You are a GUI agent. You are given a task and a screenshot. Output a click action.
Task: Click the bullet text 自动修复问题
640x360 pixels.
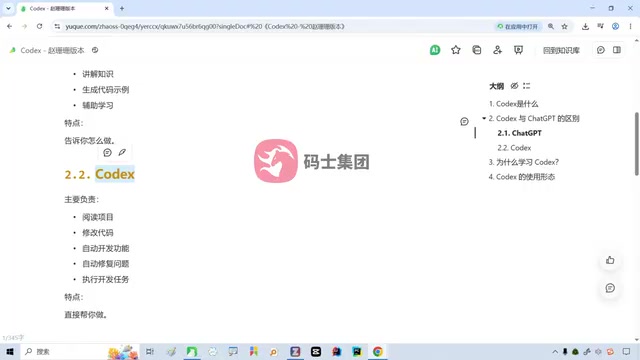point(105,264)
